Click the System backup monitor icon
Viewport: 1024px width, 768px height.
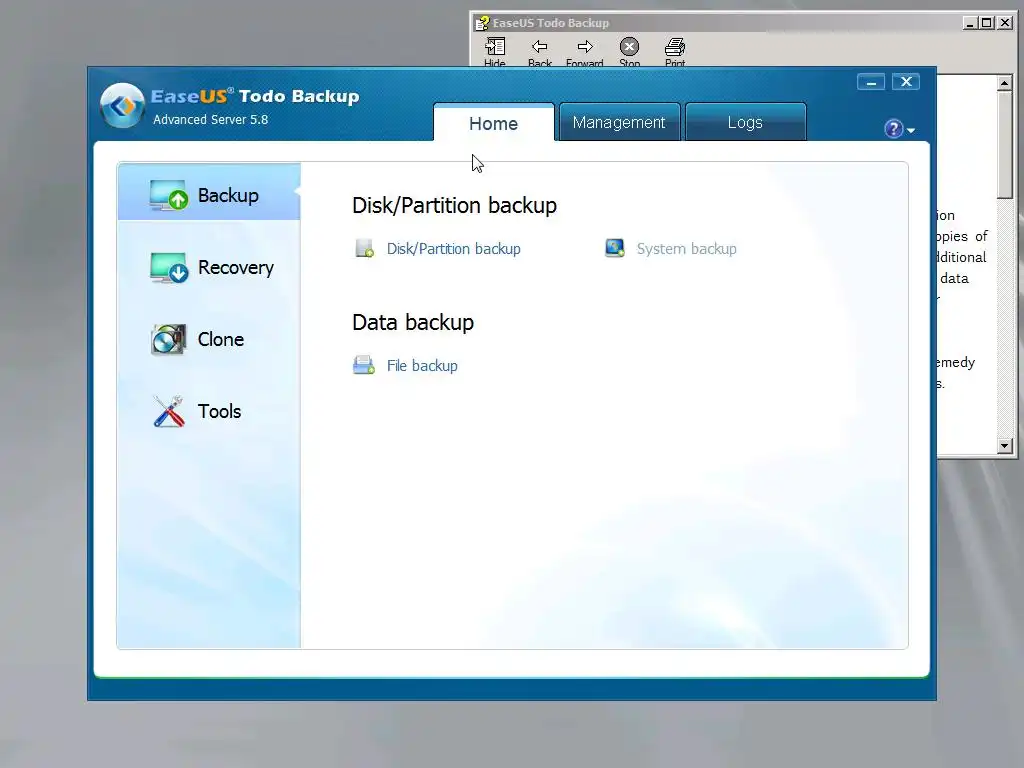click(x=615, y=248)
